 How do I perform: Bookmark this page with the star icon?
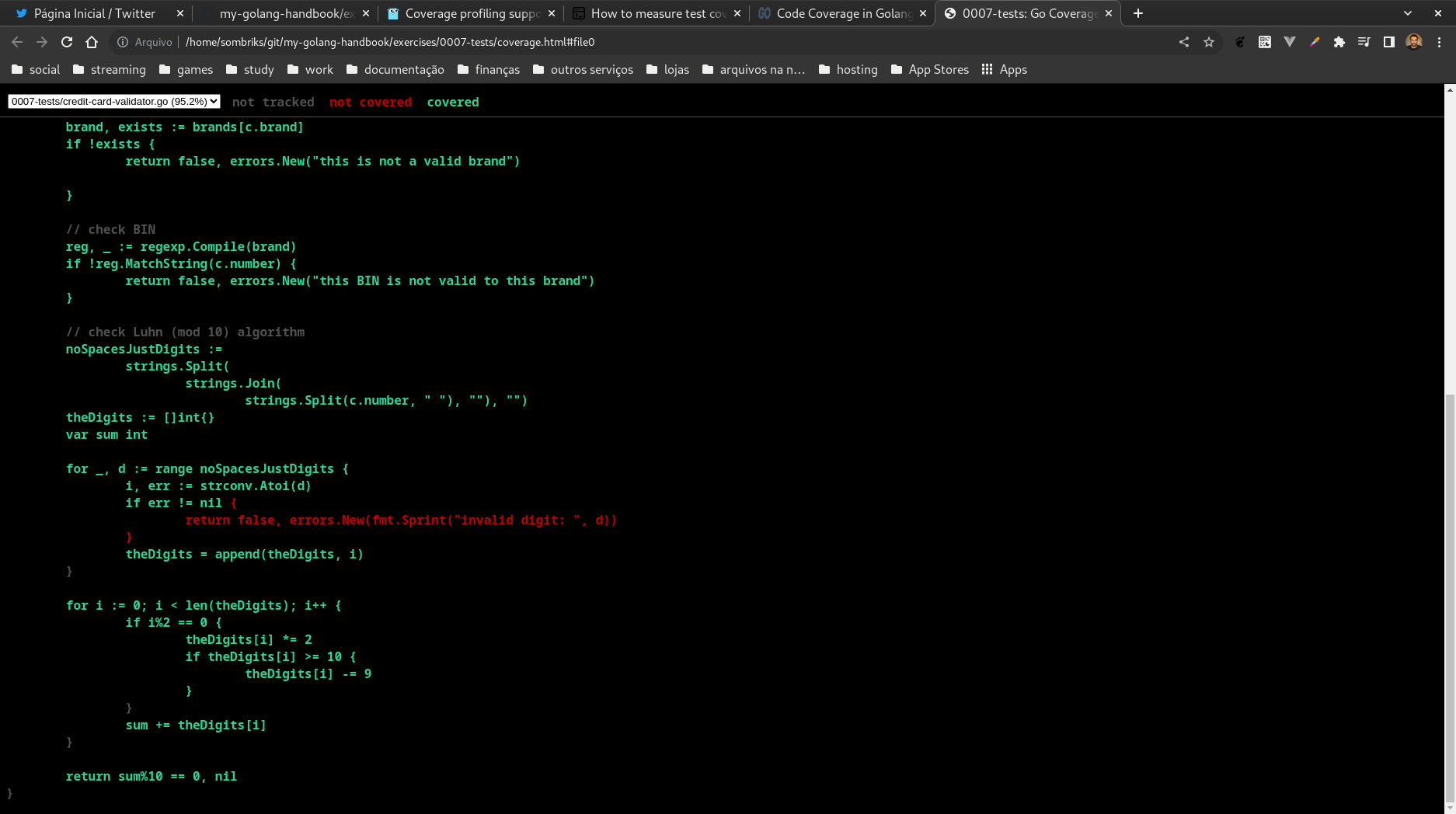tap(1209, 42)
